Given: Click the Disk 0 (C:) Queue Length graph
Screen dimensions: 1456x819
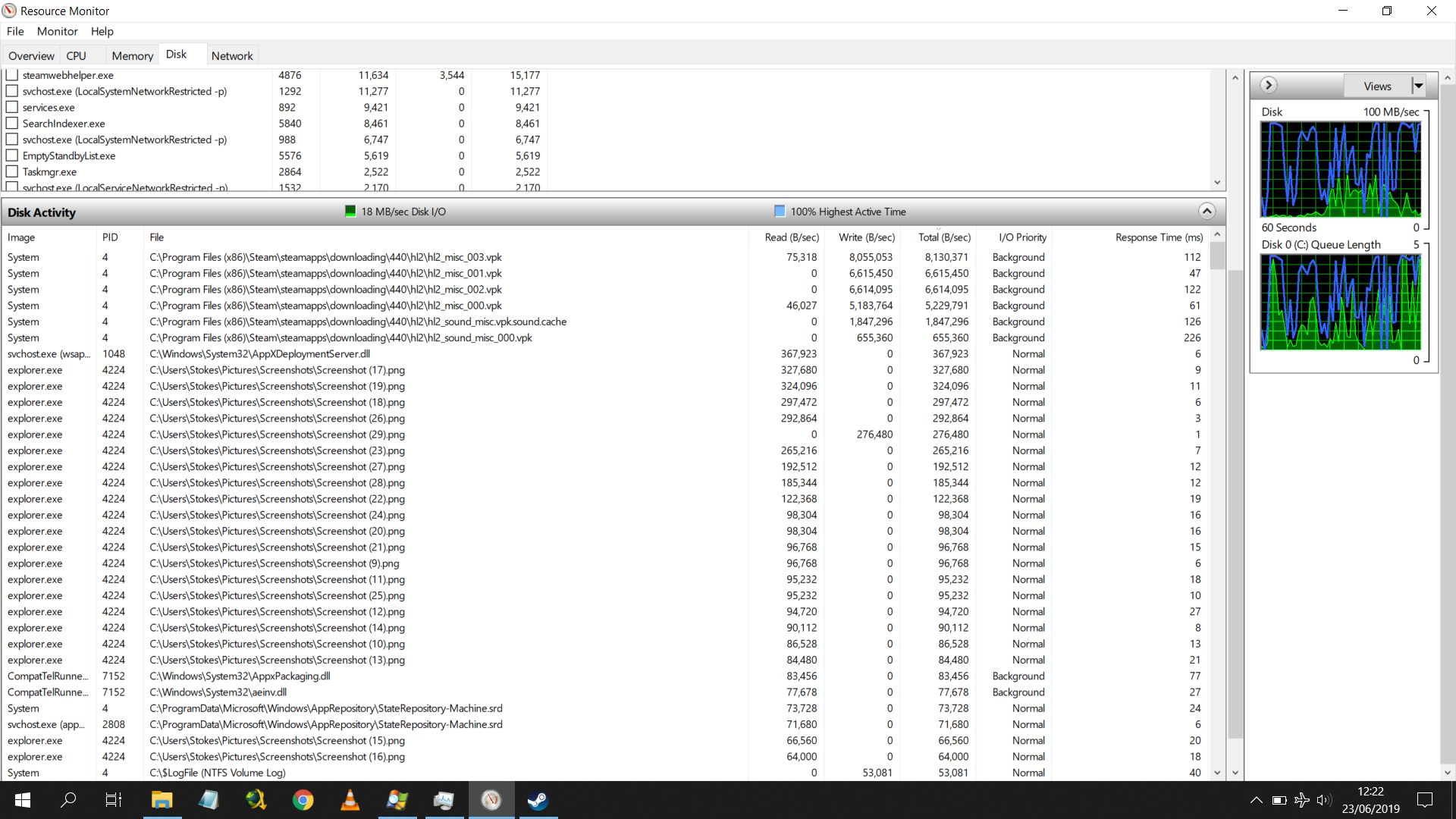Looking at the screenshot, I should click(x=1340, y=302).
